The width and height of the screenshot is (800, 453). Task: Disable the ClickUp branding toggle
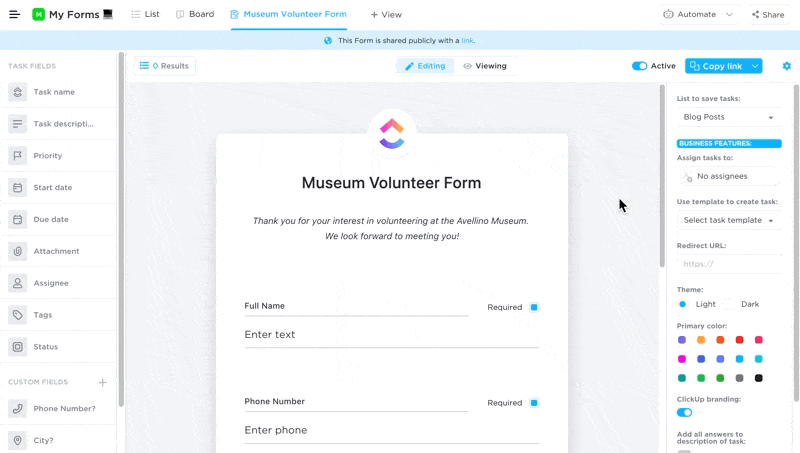point(684,412)
